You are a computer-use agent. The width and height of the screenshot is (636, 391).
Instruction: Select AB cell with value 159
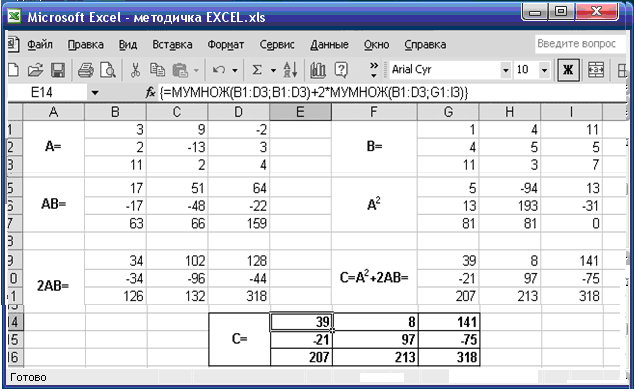click(x=238, y=223)
